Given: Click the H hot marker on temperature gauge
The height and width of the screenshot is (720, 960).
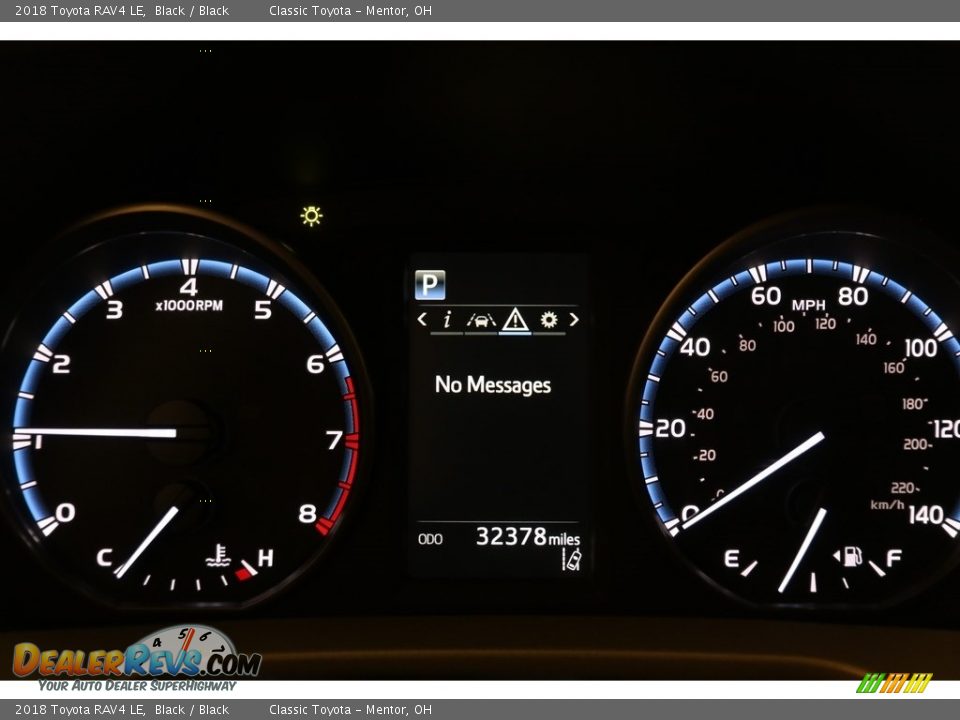Looking at the screenshot, I should [x=265, y=558].
